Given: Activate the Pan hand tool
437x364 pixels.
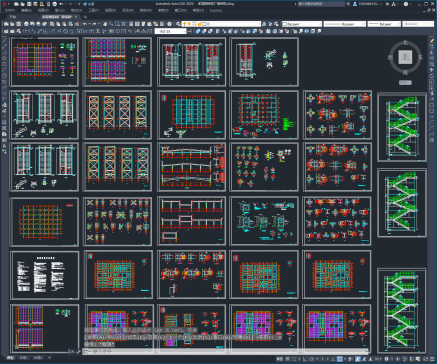Looking at the screenshot, I should 105,24.
